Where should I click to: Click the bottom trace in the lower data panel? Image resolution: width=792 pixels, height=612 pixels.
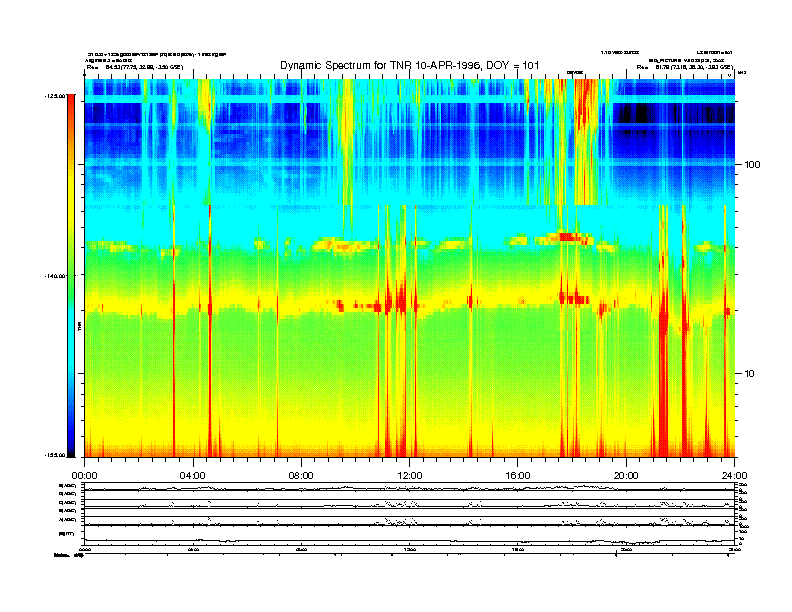tap(400, 539)
